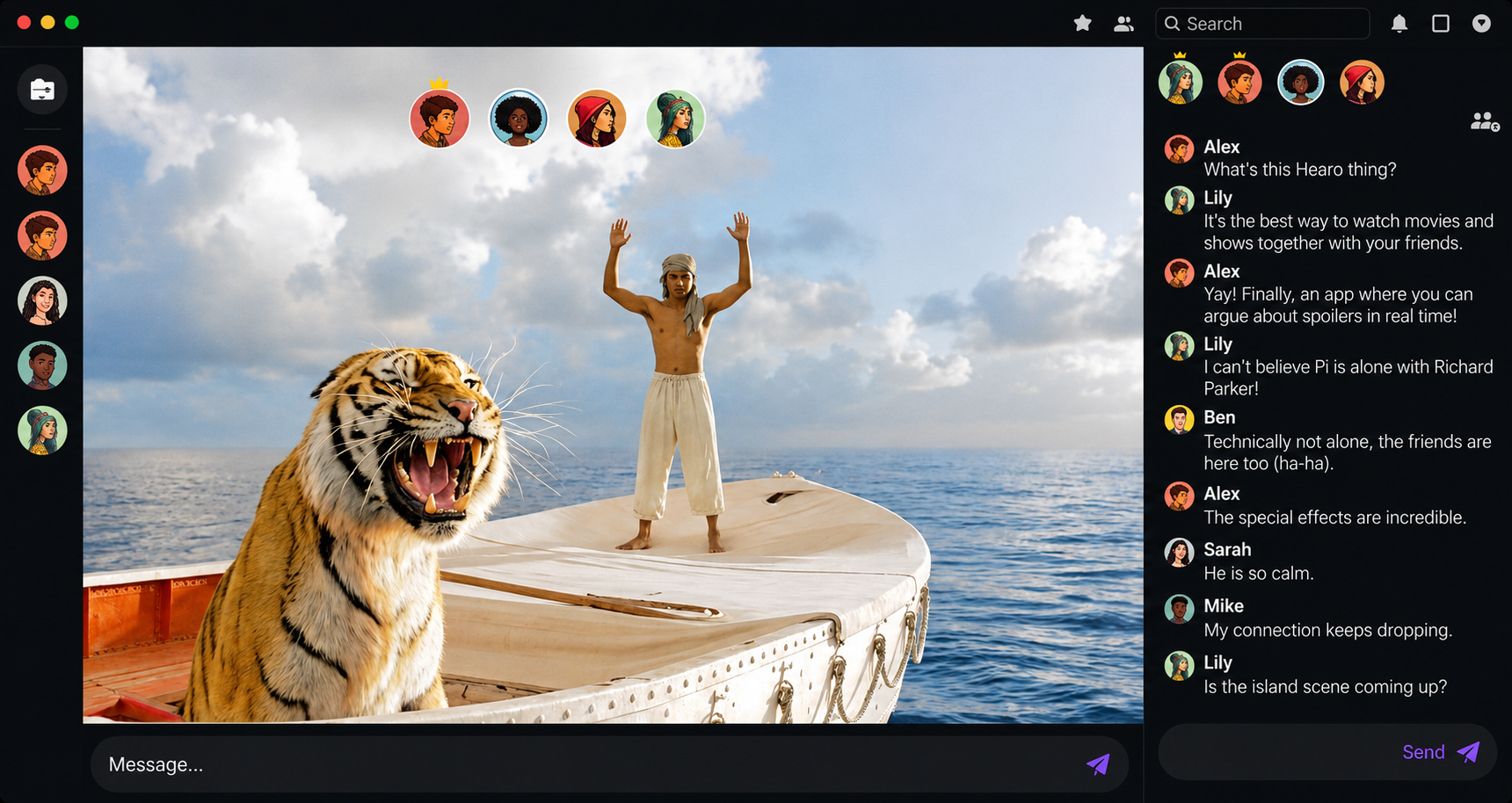The width and height of the screenshot is (1512, 803).
Task: Click the square window icon beside the bell
Action: pyautogui.click(x=1441, y=24)
